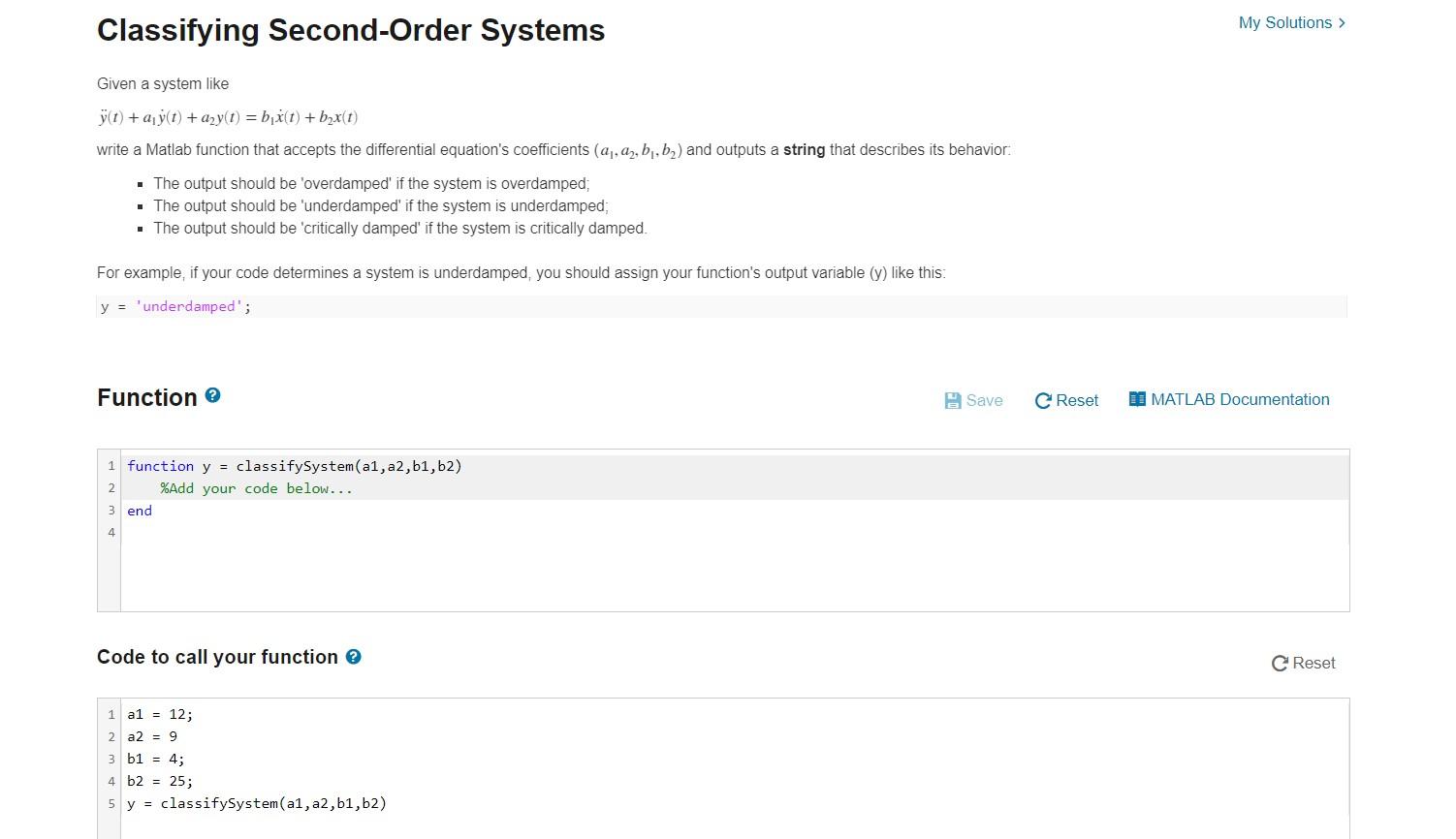Place cursor on the '%Add your code below' comment
Screen dimensions: 1456x839
click(x=255, y=488)
